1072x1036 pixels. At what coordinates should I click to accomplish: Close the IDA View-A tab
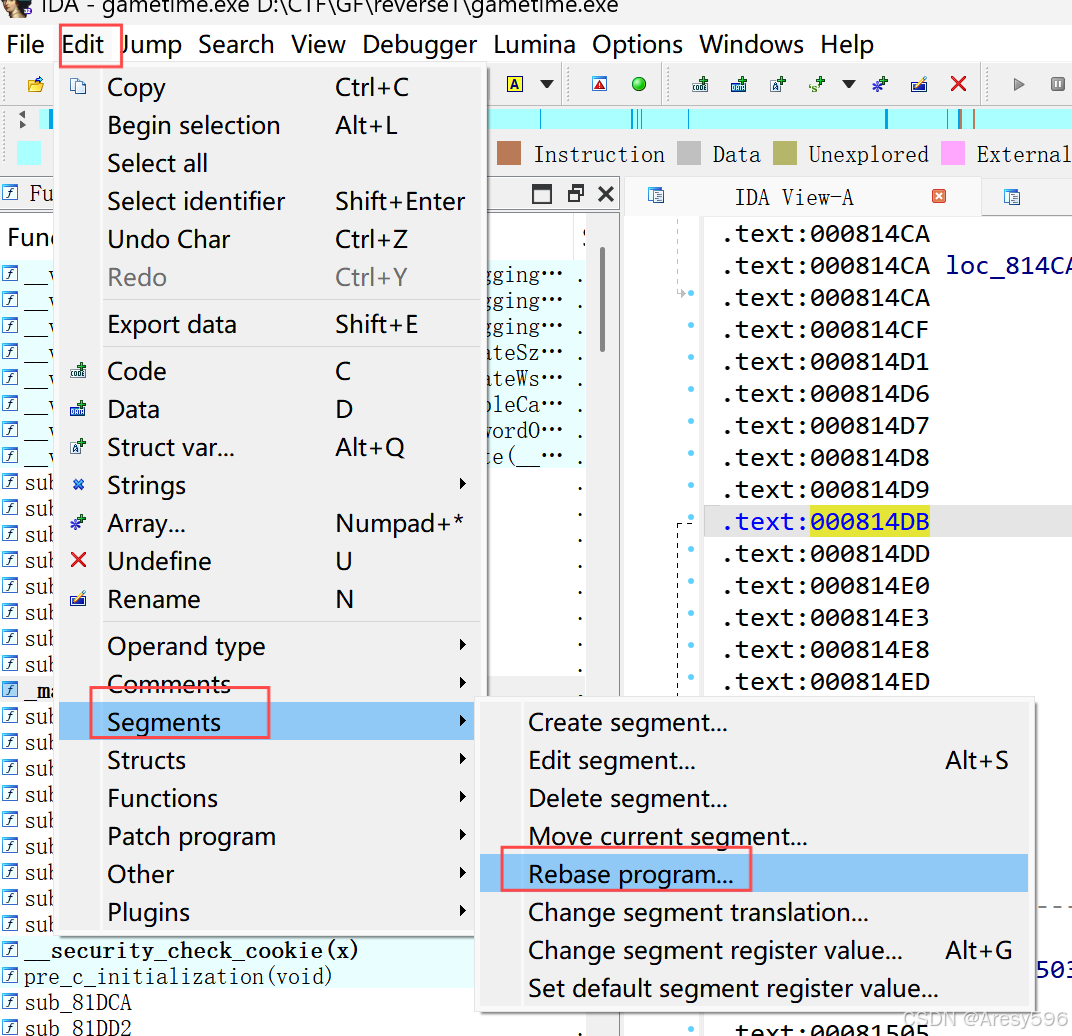pyautogui.click(x=939, y=197)
